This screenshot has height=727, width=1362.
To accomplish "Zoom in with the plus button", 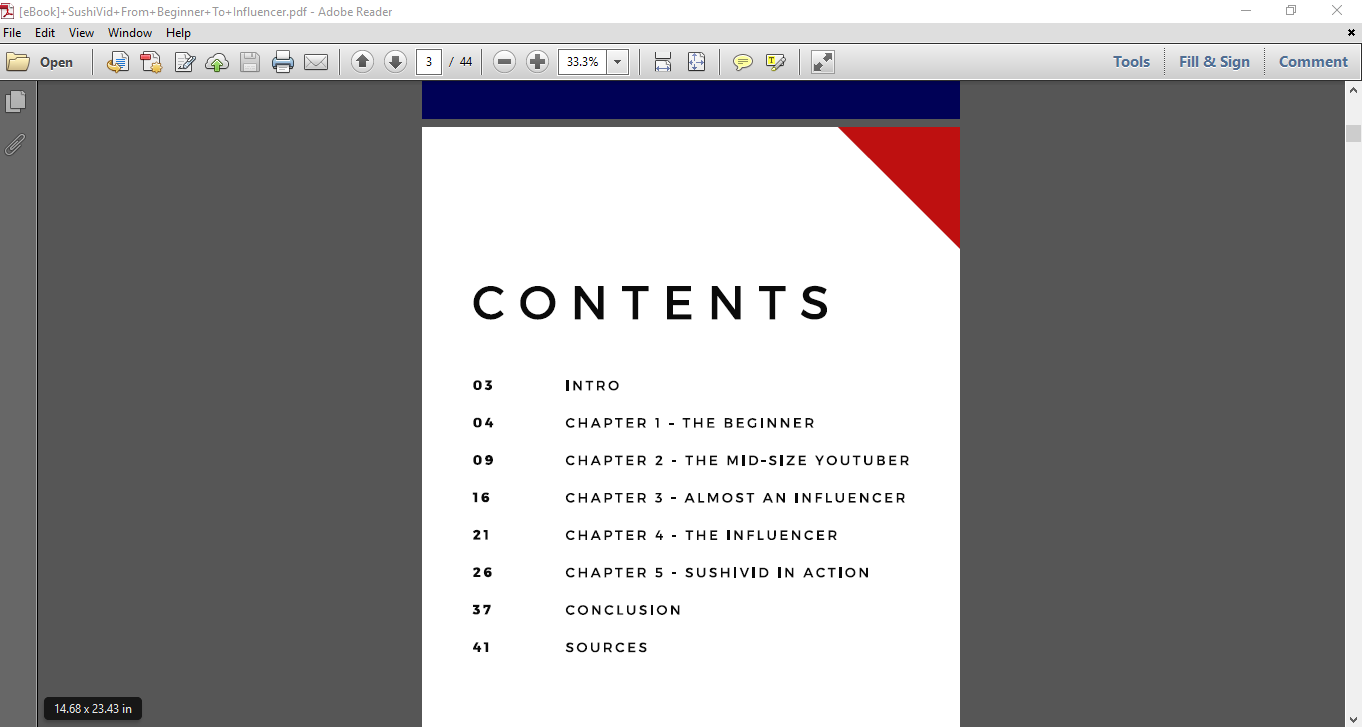I will pos(537,62).
